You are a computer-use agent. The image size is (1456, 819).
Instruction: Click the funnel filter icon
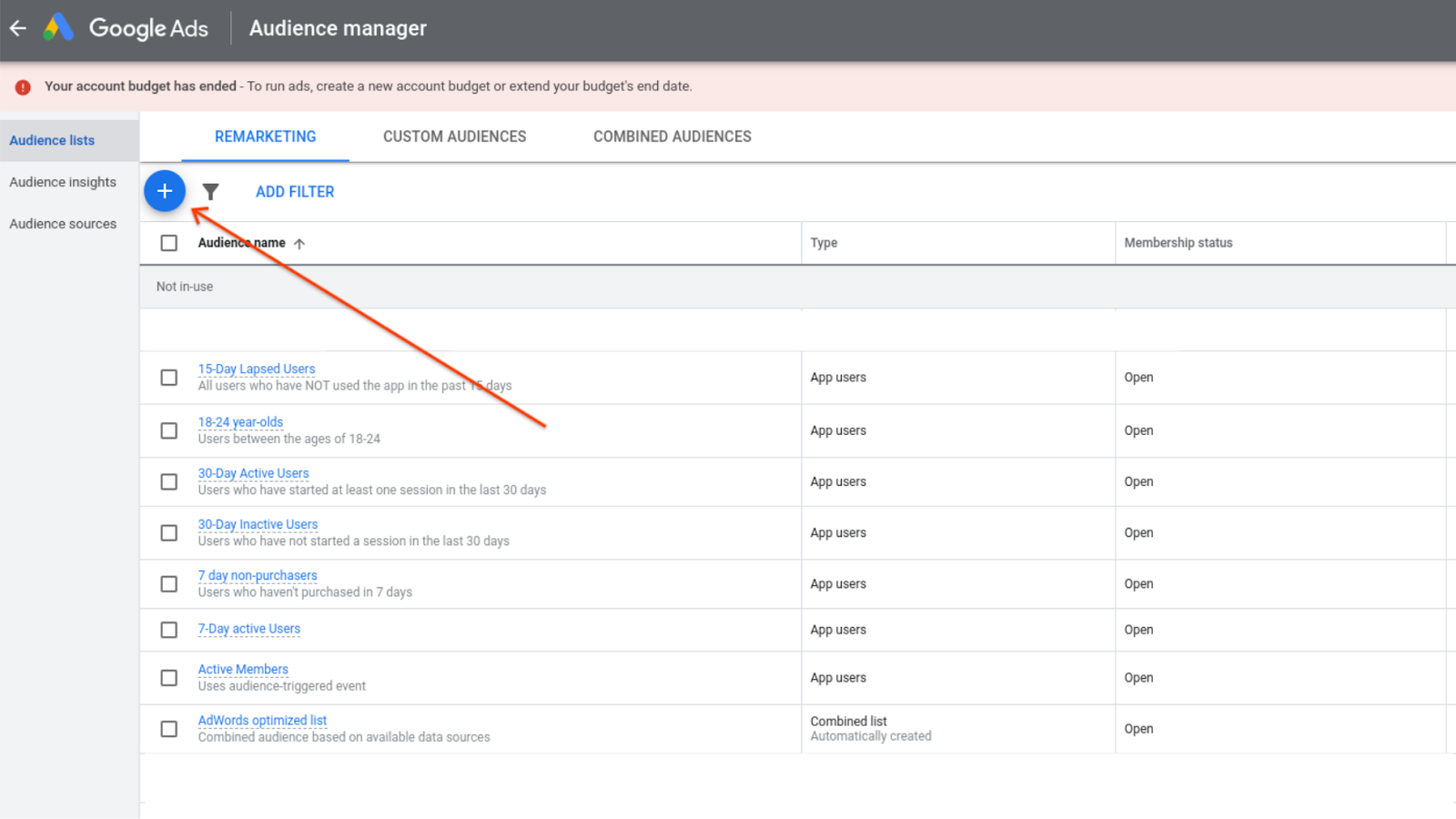[210, 192]
